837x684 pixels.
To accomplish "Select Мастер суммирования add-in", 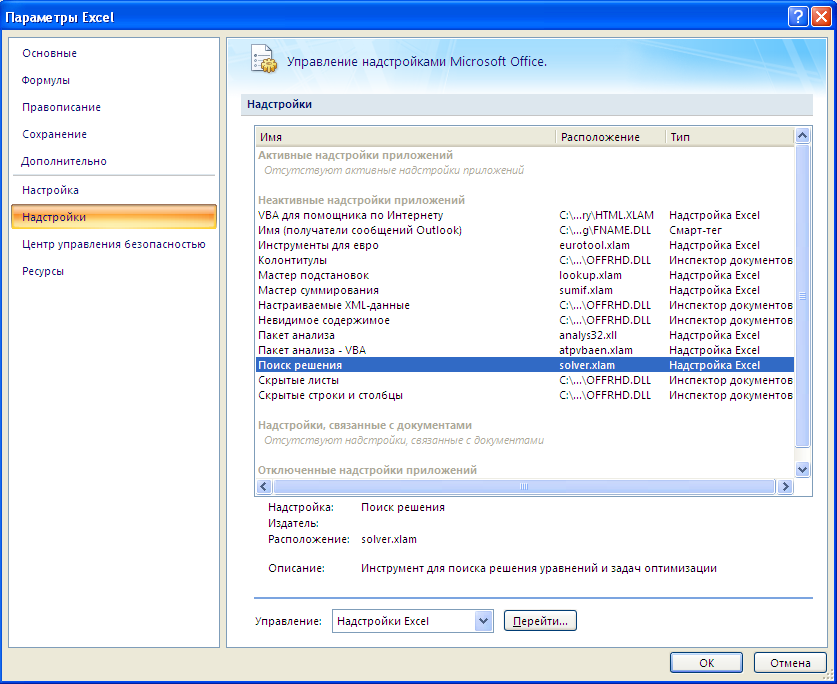I will (525, 290).
